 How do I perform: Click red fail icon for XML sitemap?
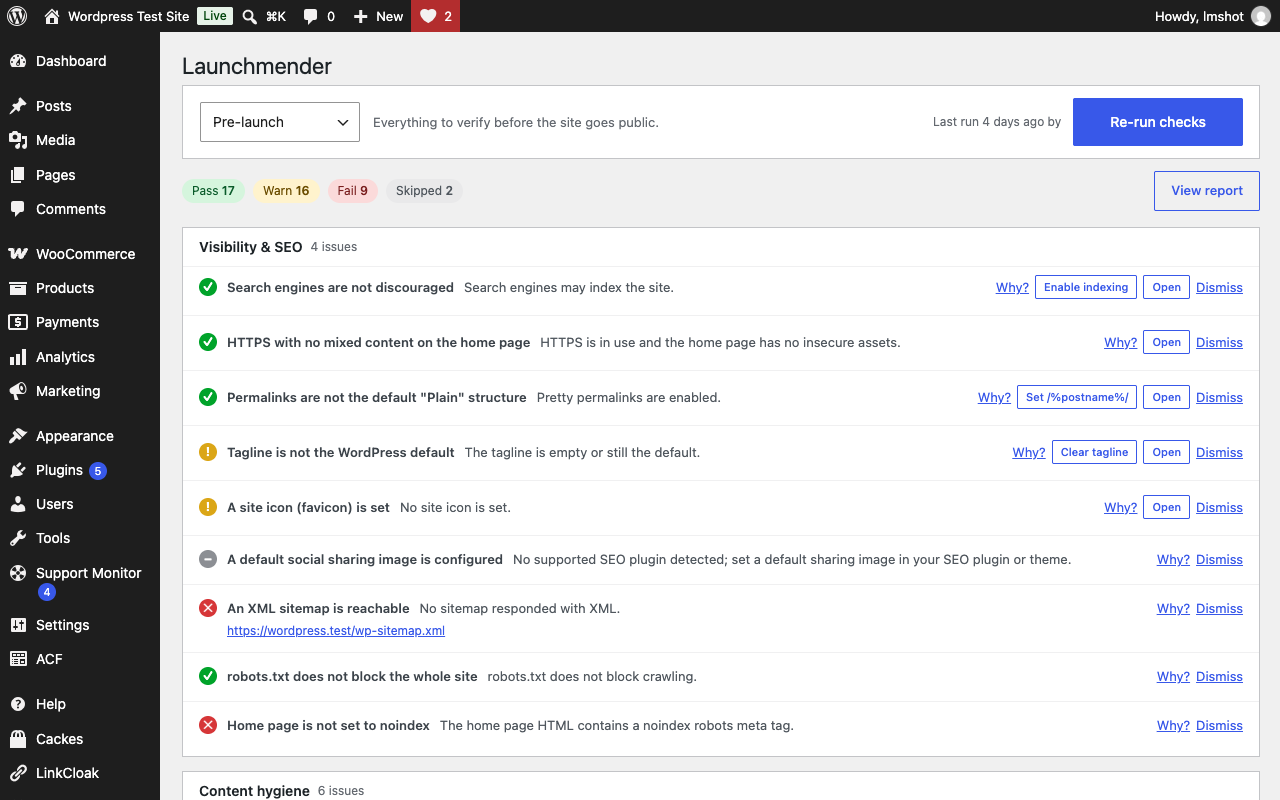pyautogui.click(x=208, y=608)
